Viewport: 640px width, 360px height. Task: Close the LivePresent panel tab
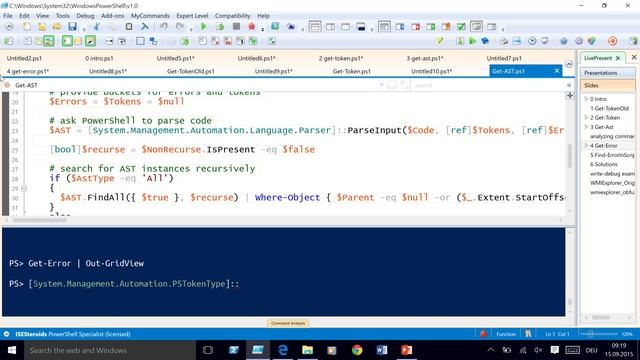[618, 58]
